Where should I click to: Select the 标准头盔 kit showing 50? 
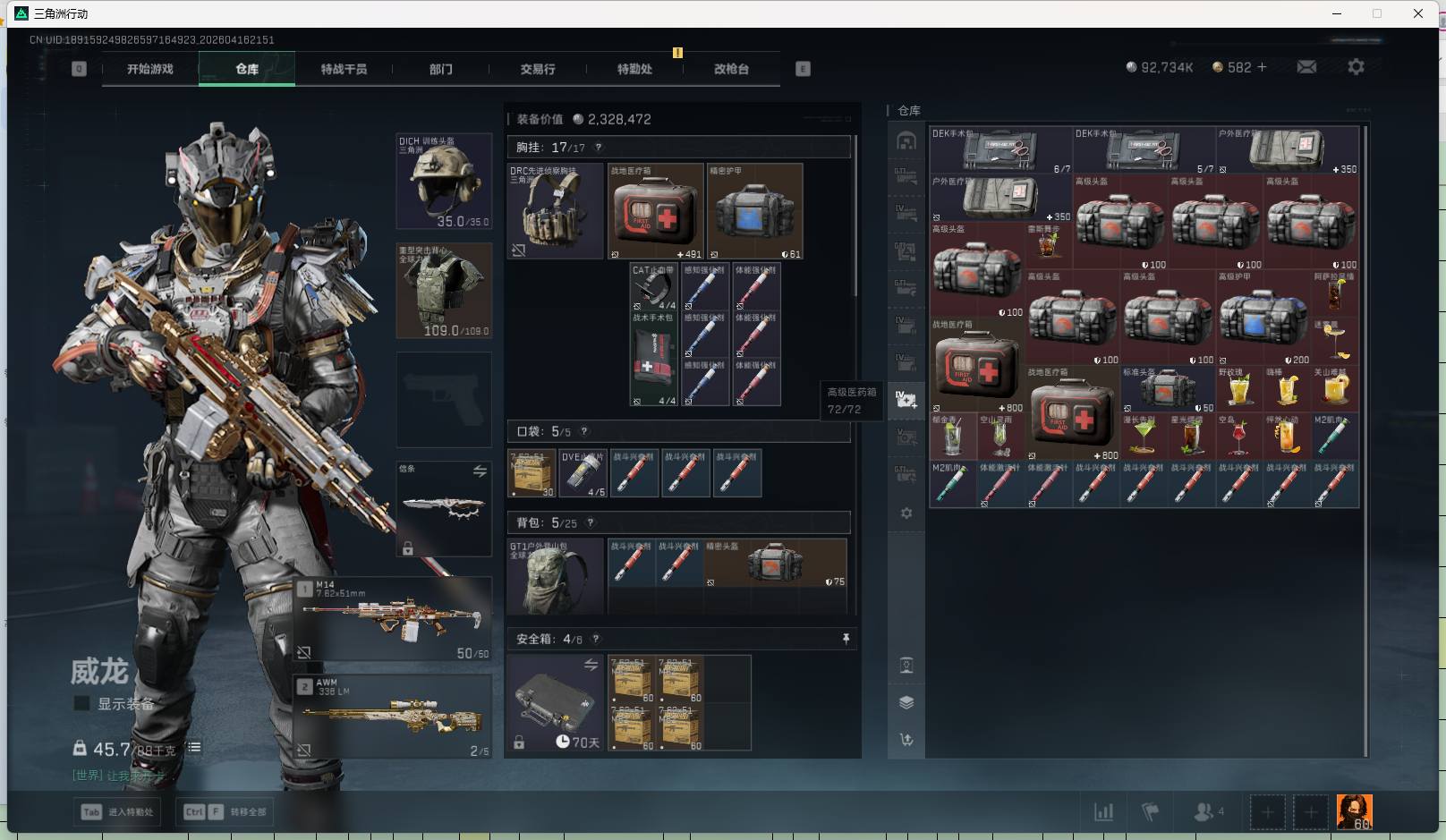(x=1168, y=389)
